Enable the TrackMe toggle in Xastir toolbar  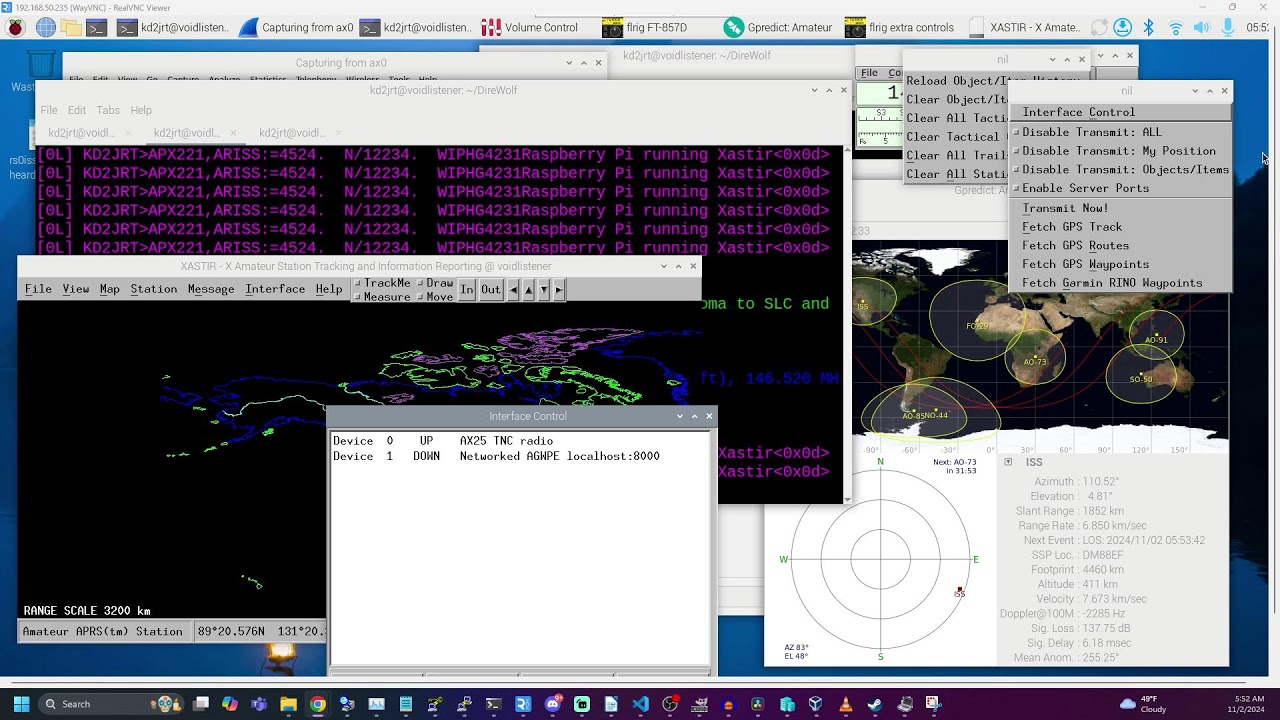pos(382,283)
